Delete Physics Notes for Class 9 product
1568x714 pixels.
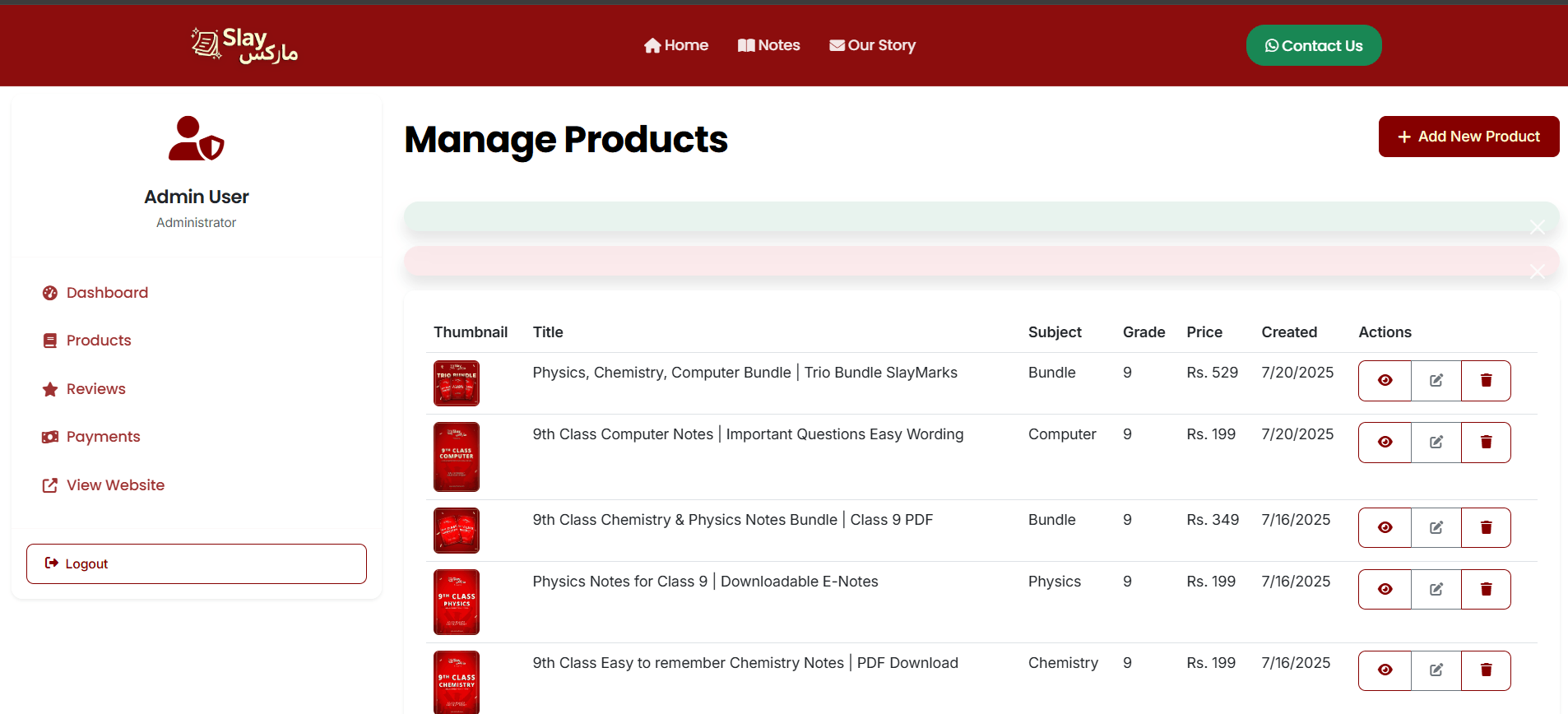click(1486, 590)
